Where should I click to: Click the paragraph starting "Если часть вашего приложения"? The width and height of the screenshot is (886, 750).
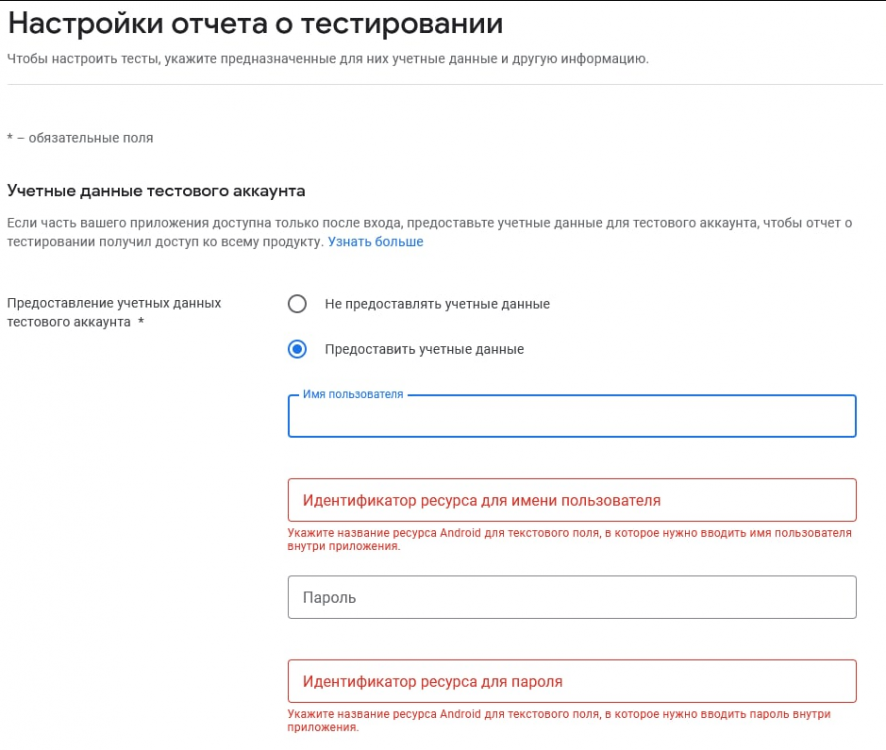point(429,232)
